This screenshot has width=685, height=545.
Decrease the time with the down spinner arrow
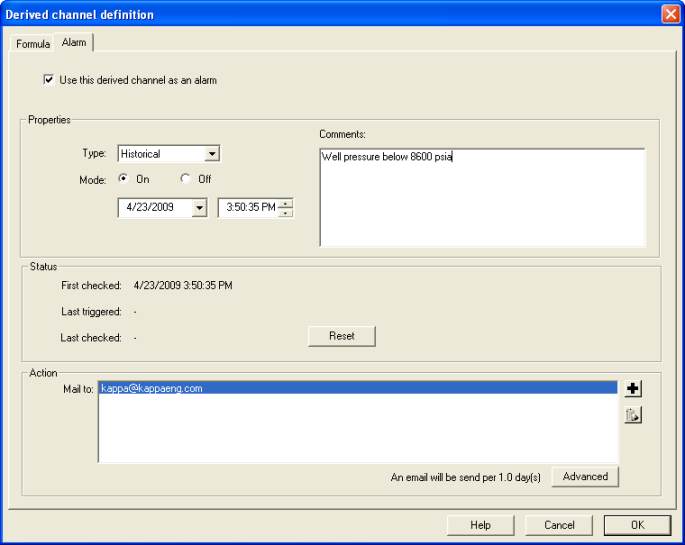click(286, 213)
